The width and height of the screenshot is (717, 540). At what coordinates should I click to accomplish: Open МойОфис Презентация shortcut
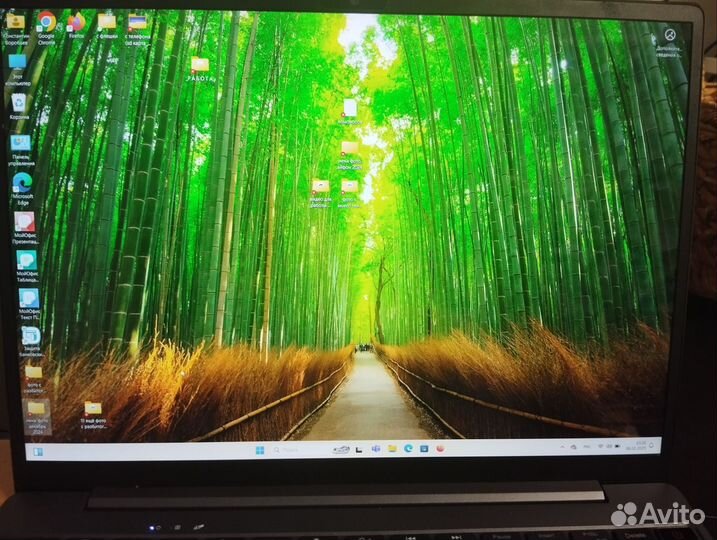coord(25,227)
